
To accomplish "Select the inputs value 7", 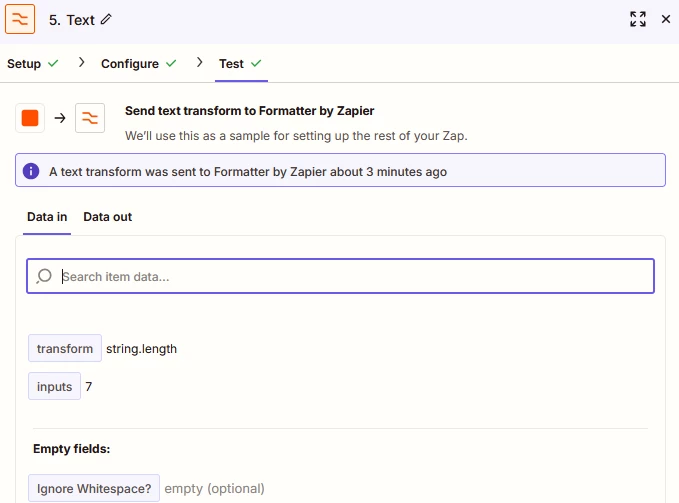I will pos(89,386).
